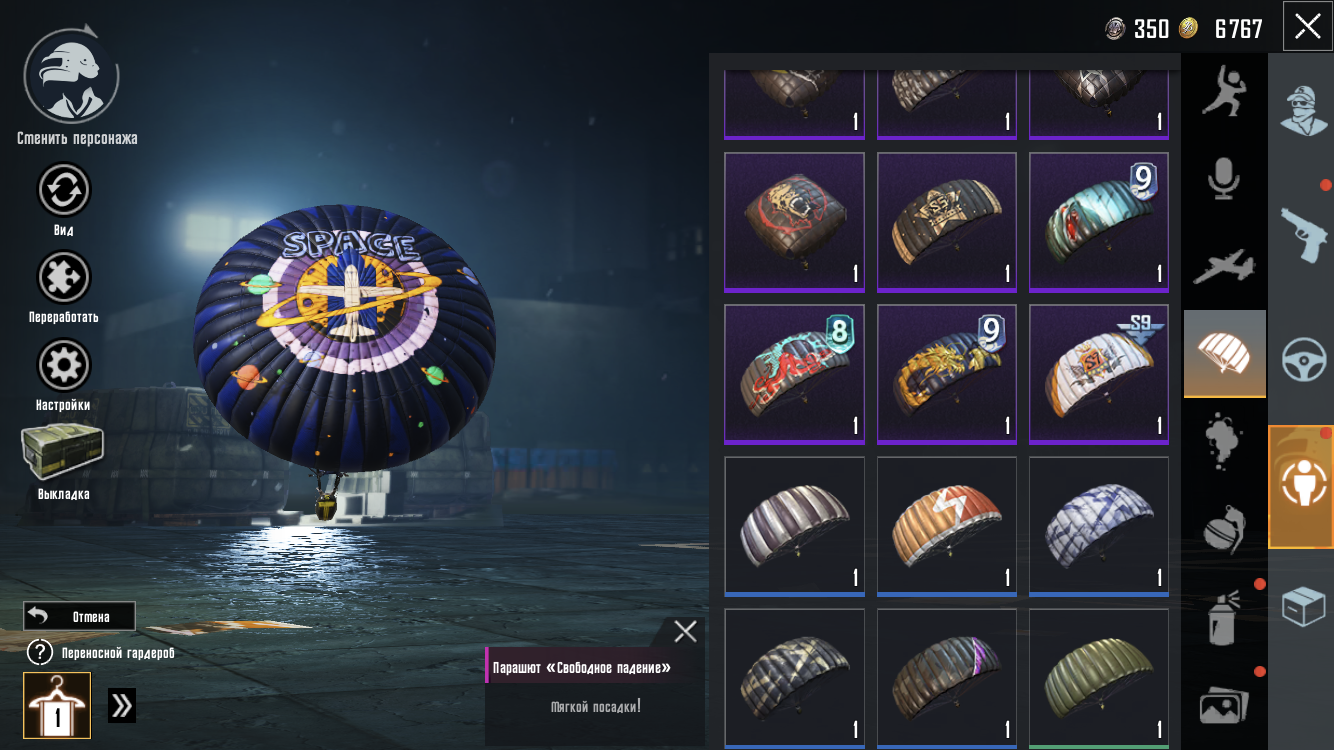Open Настройки gear icon
Viewport: 1334px width, 750px height.
[64, 365]
